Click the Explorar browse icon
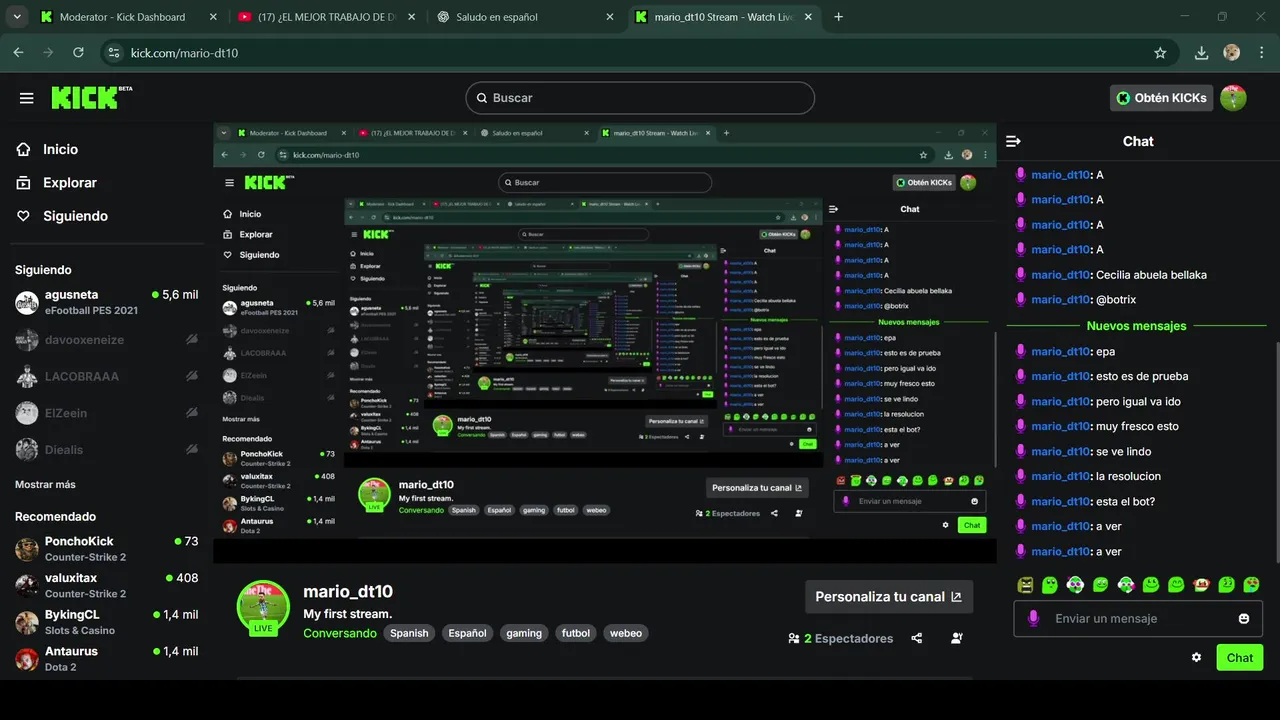 [x=24, y=183]
